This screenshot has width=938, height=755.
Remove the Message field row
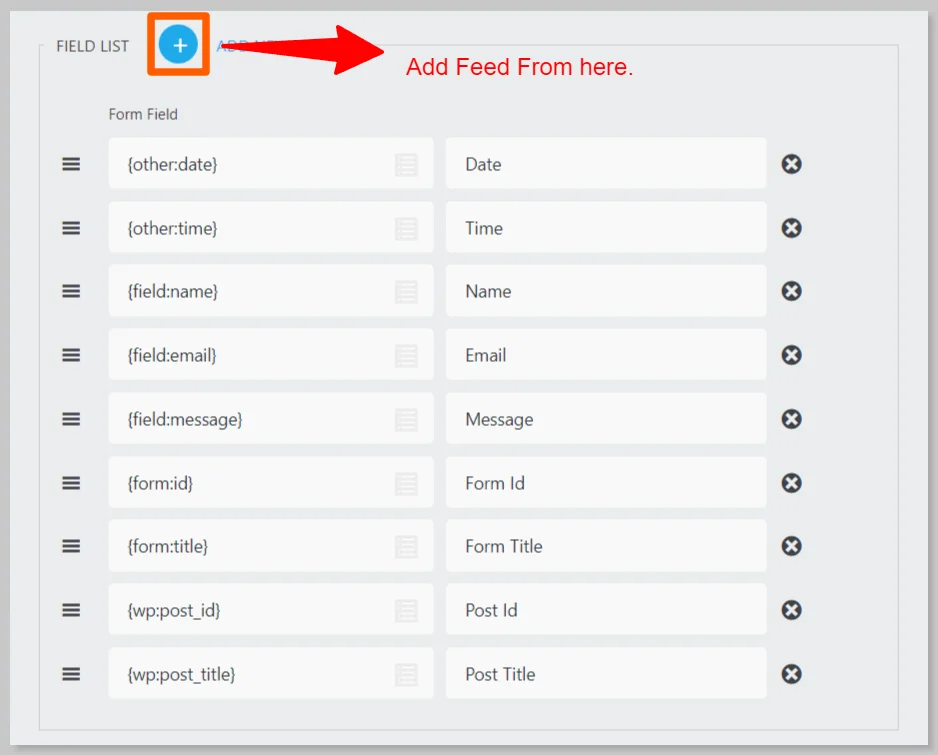point(791,419)
